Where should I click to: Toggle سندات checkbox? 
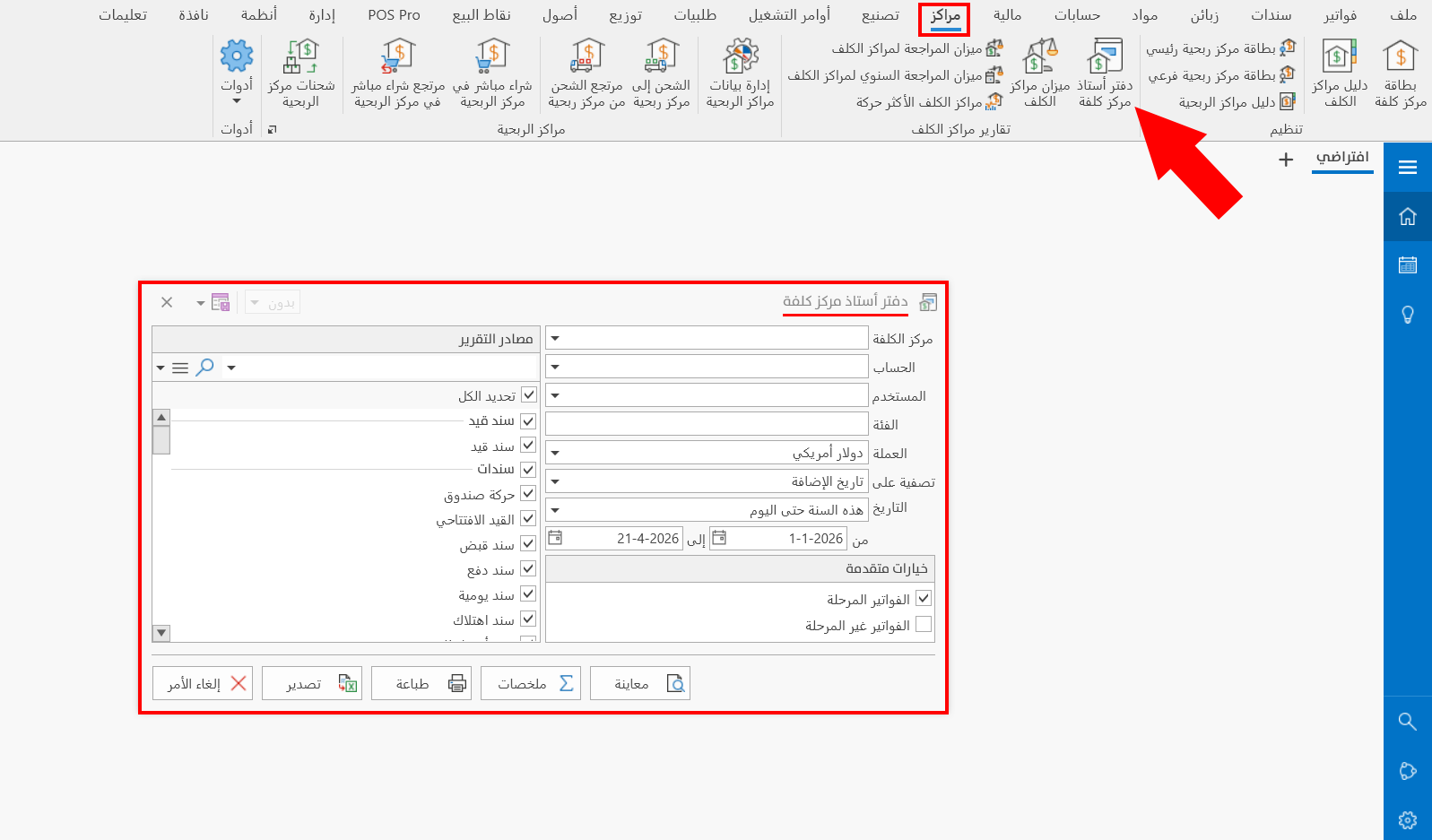point(528,469)
